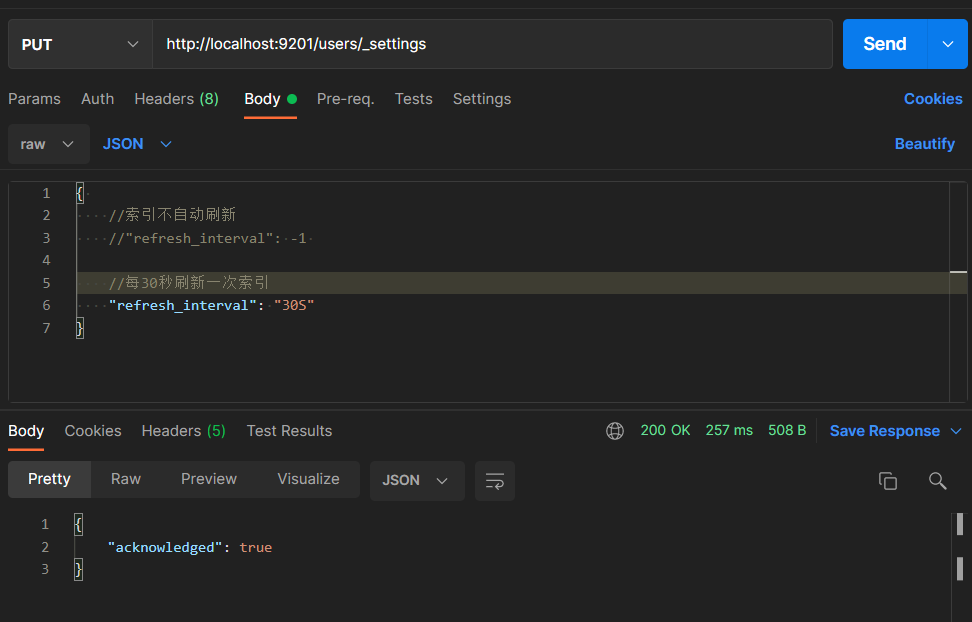Open the Cookies link at right
The height and width of the screenshot is (622, 972).
point(933,99)
